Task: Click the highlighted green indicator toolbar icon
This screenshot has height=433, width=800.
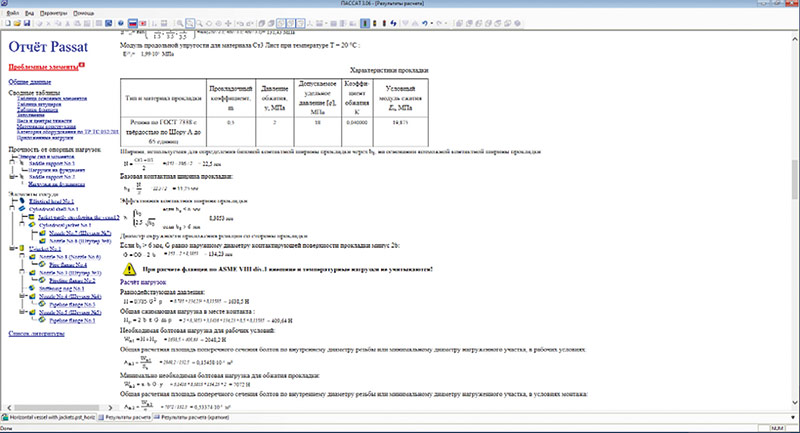Action: 365,23
